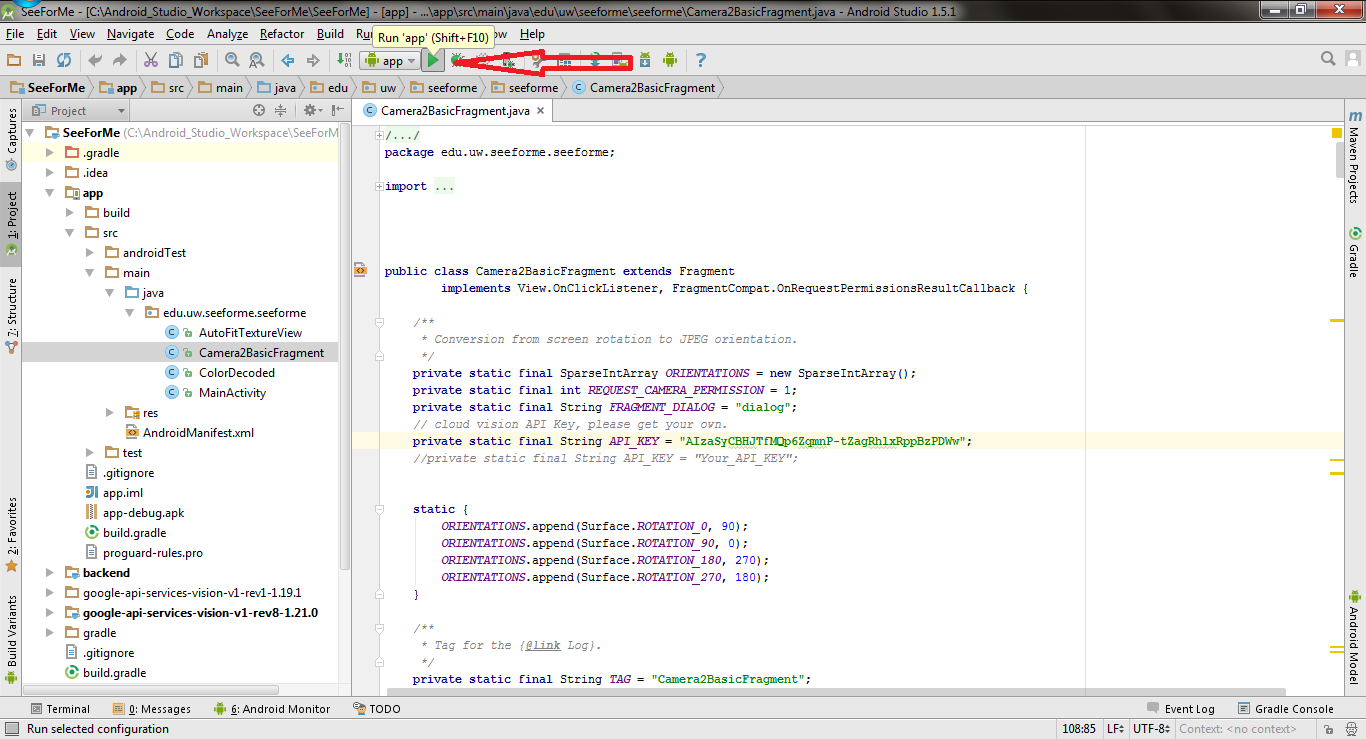Open Search Everywhere magnifier at toolbar right

coord(1328,60)
